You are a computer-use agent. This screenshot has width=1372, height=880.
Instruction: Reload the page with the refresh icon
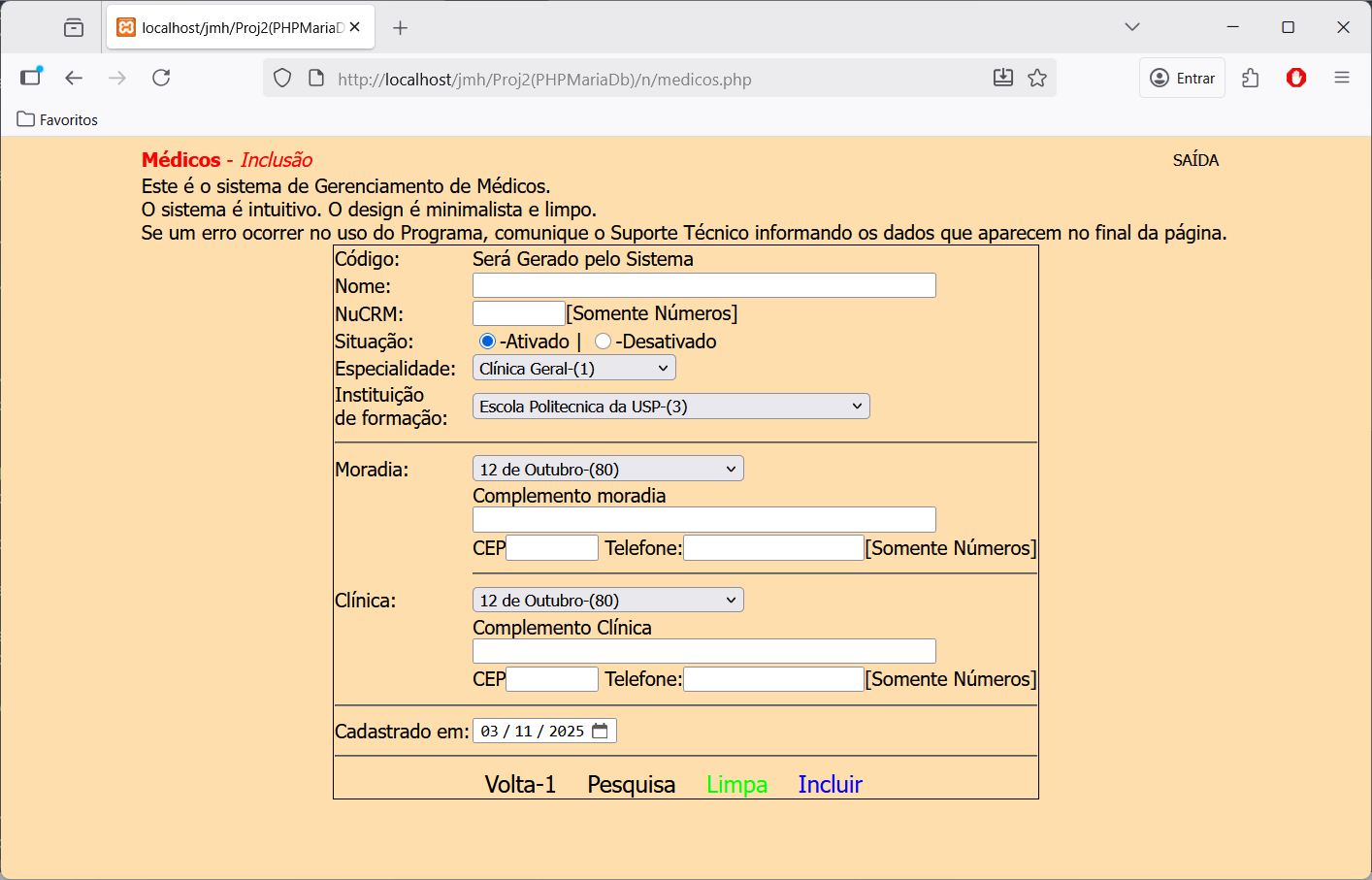pyautogui.click(x=161, y=78)
